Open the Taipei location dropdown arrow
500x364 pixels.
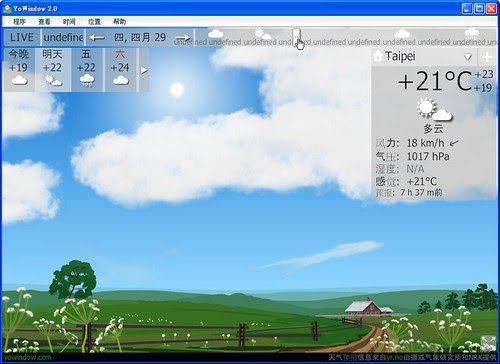point(468,57)
